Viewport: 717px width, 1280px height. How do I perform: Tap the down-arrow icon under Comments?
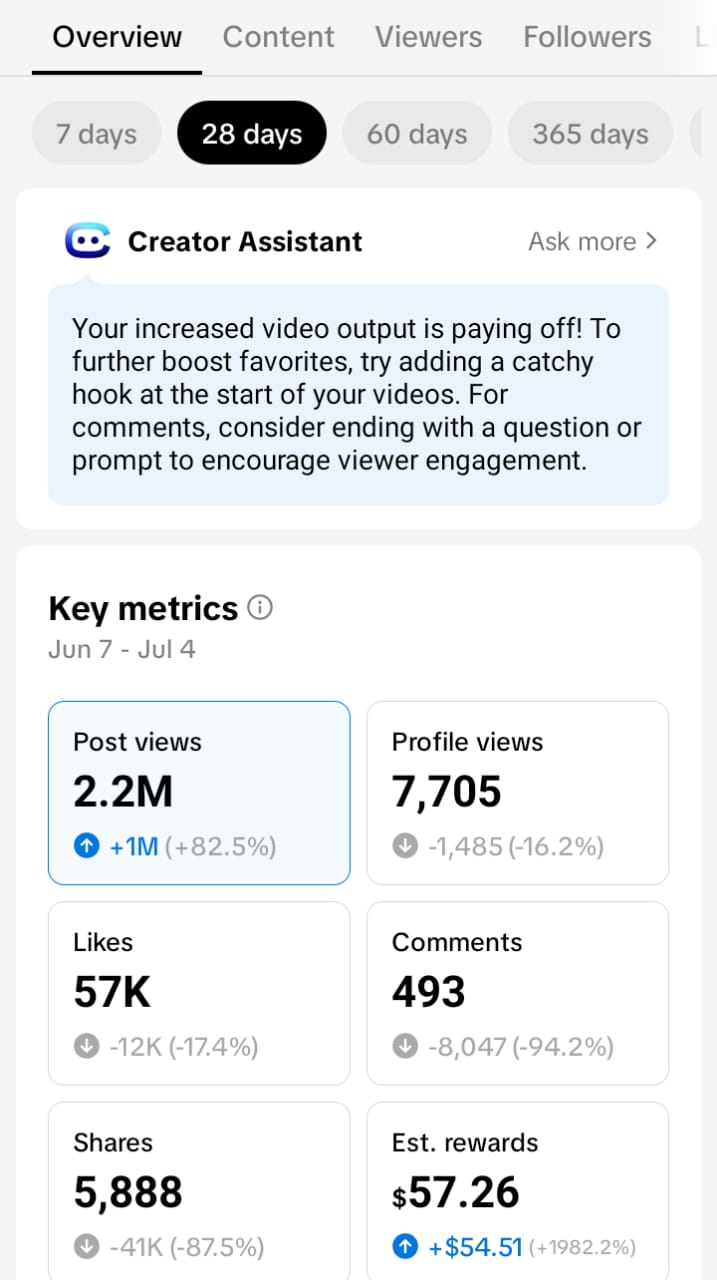[405, 1047]
